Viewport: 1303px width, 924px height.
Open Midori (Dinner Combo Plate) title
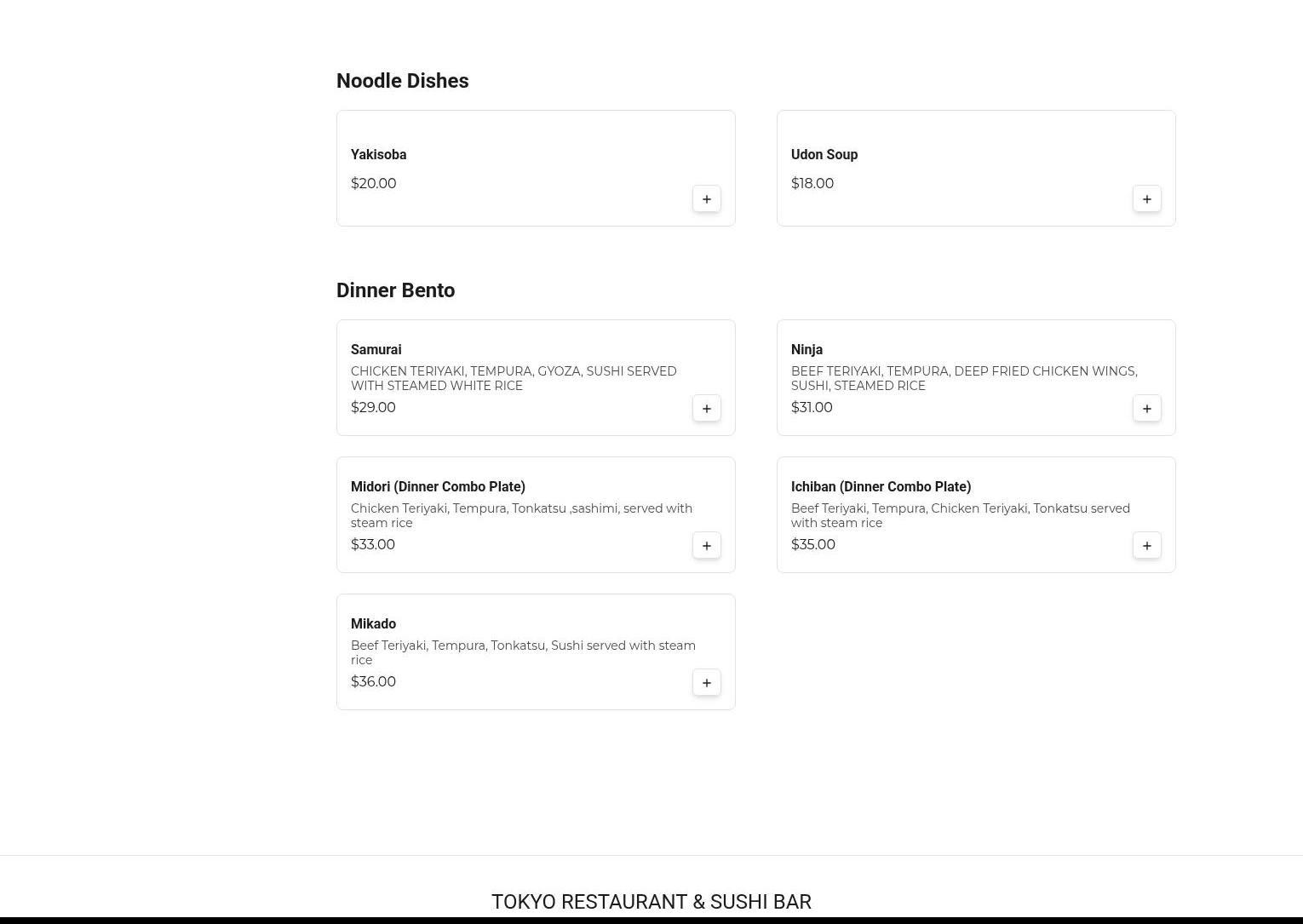click(x=438, y=486)
